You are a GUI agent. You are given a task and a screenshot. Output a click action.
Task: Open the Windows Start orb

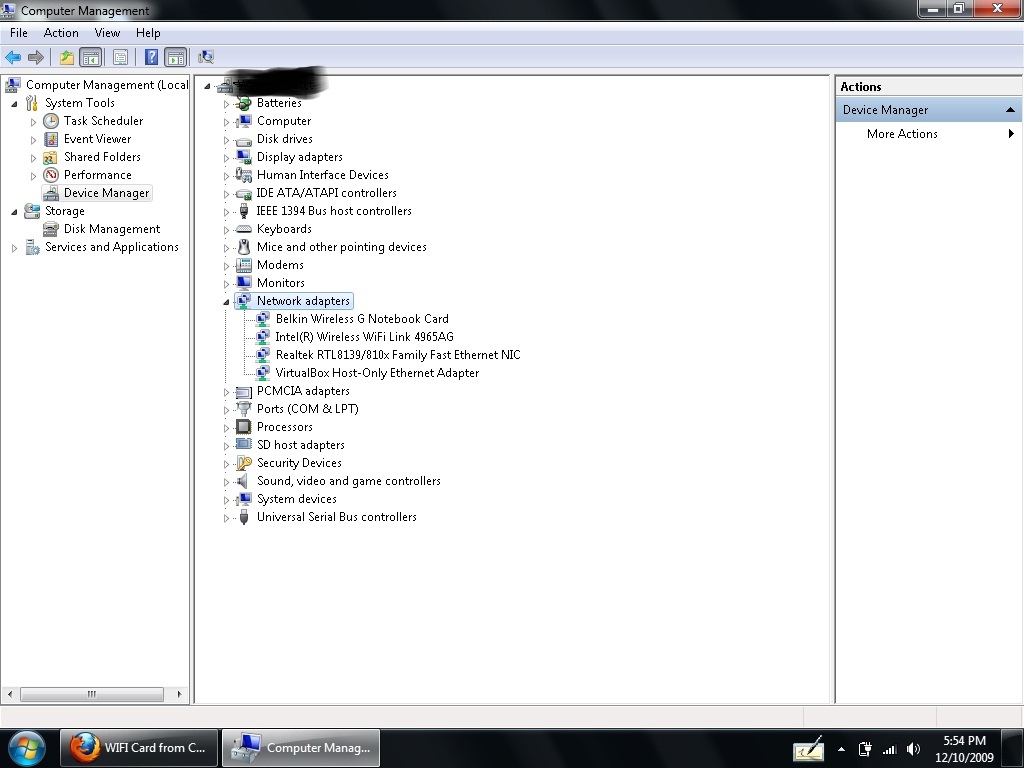click(26, 748)
